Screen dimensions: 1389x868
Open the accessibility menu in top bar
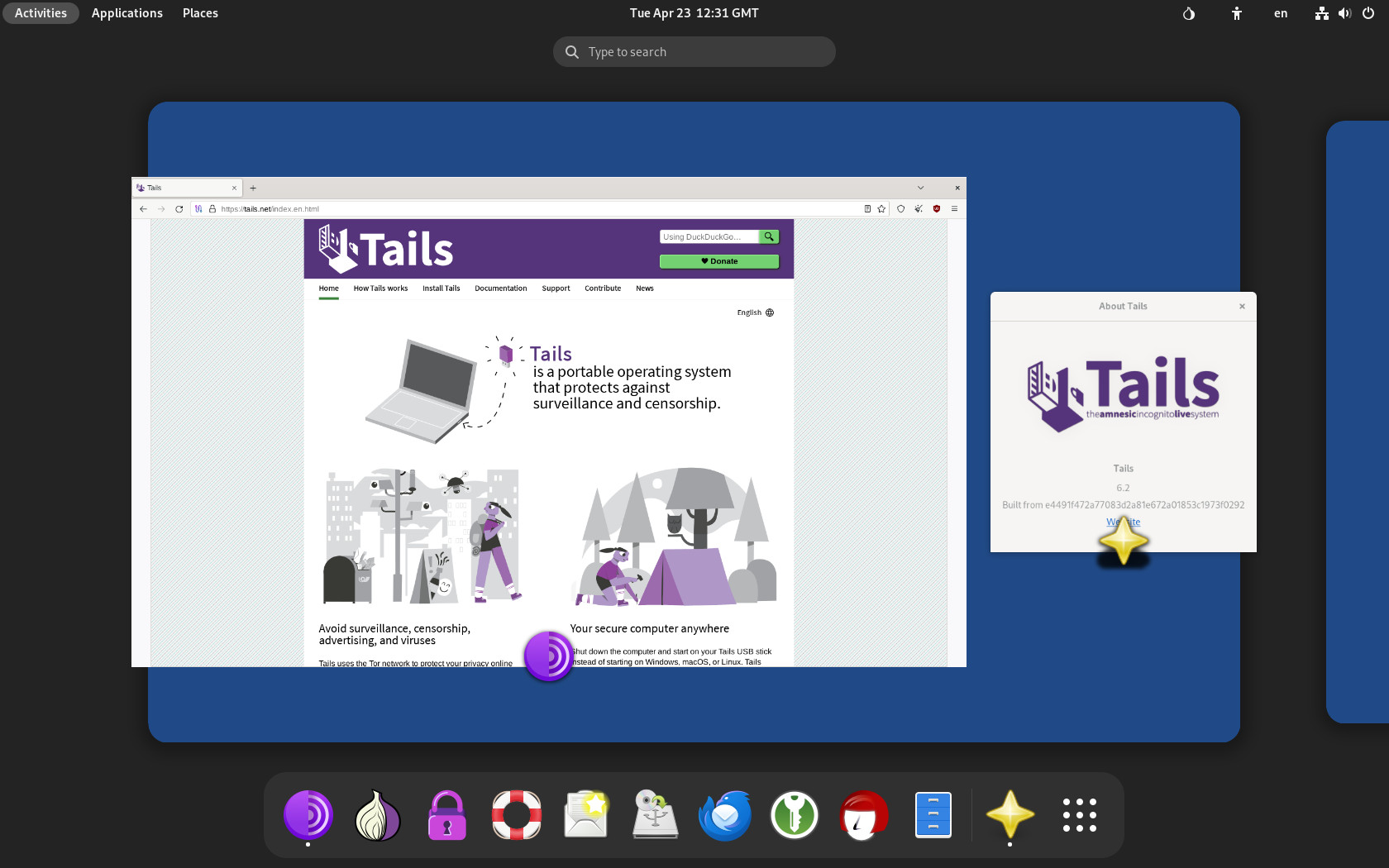point(1237,13)
